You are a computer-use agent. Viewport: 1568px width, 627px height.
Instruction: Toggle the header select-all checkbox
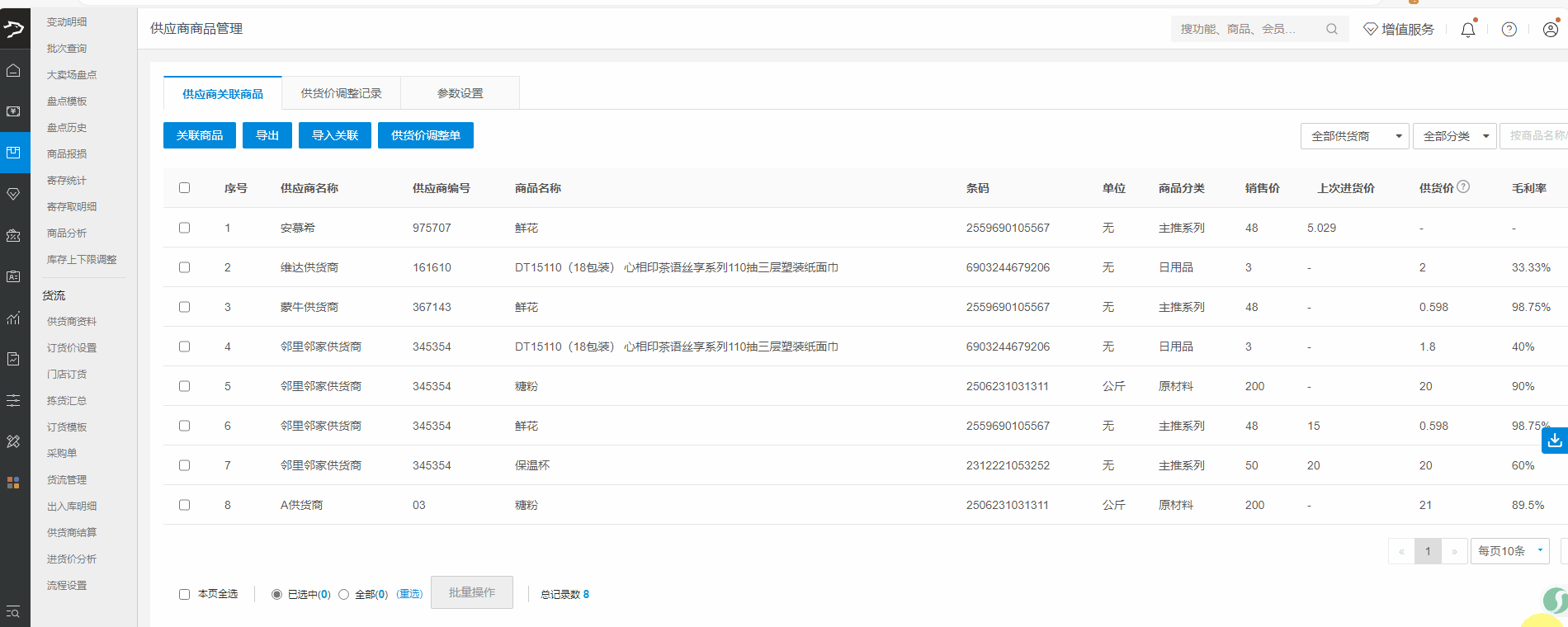tap(184, 187)
